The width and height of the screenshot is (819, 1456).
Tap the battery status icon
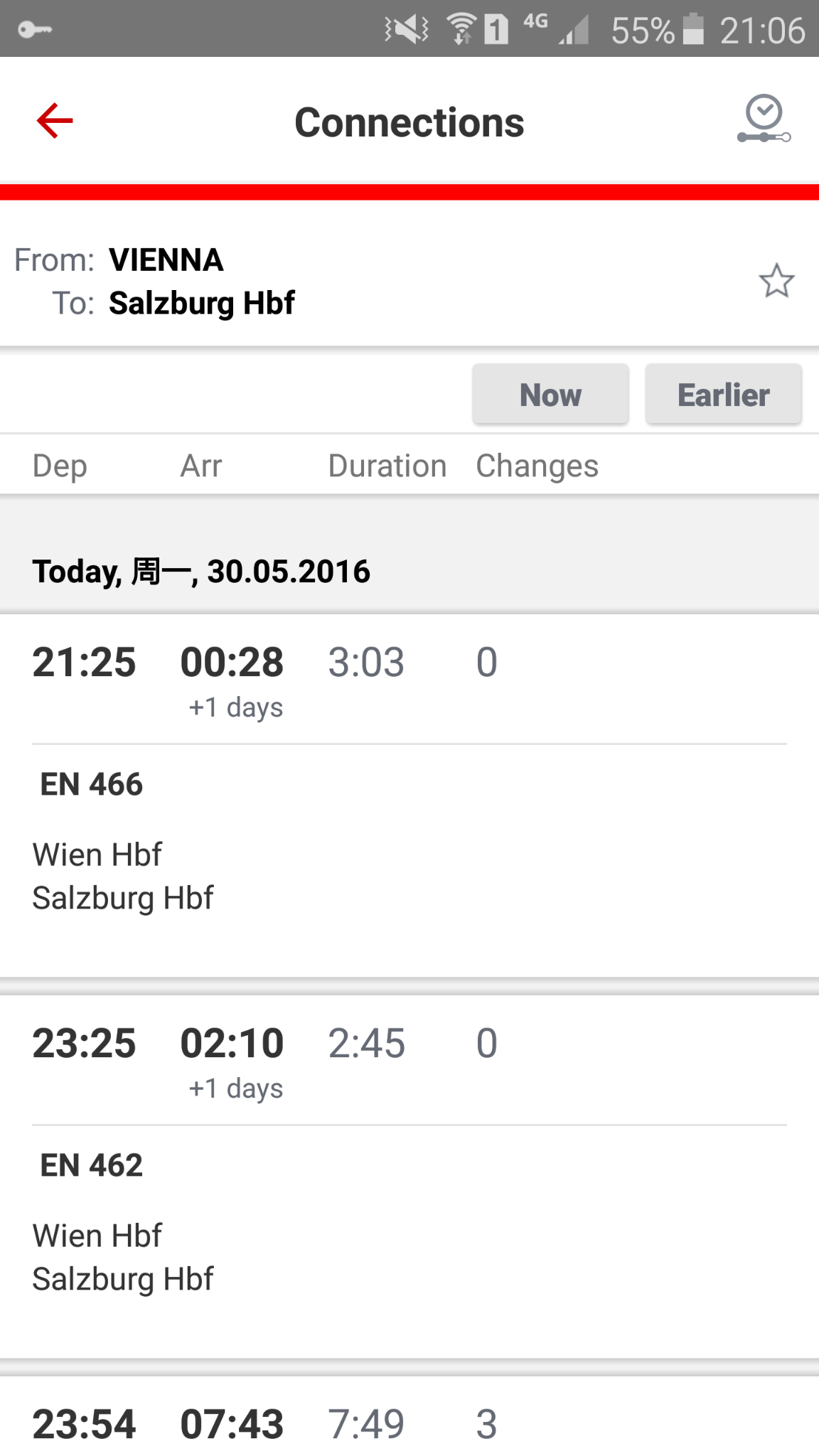(x=693, y=30)
